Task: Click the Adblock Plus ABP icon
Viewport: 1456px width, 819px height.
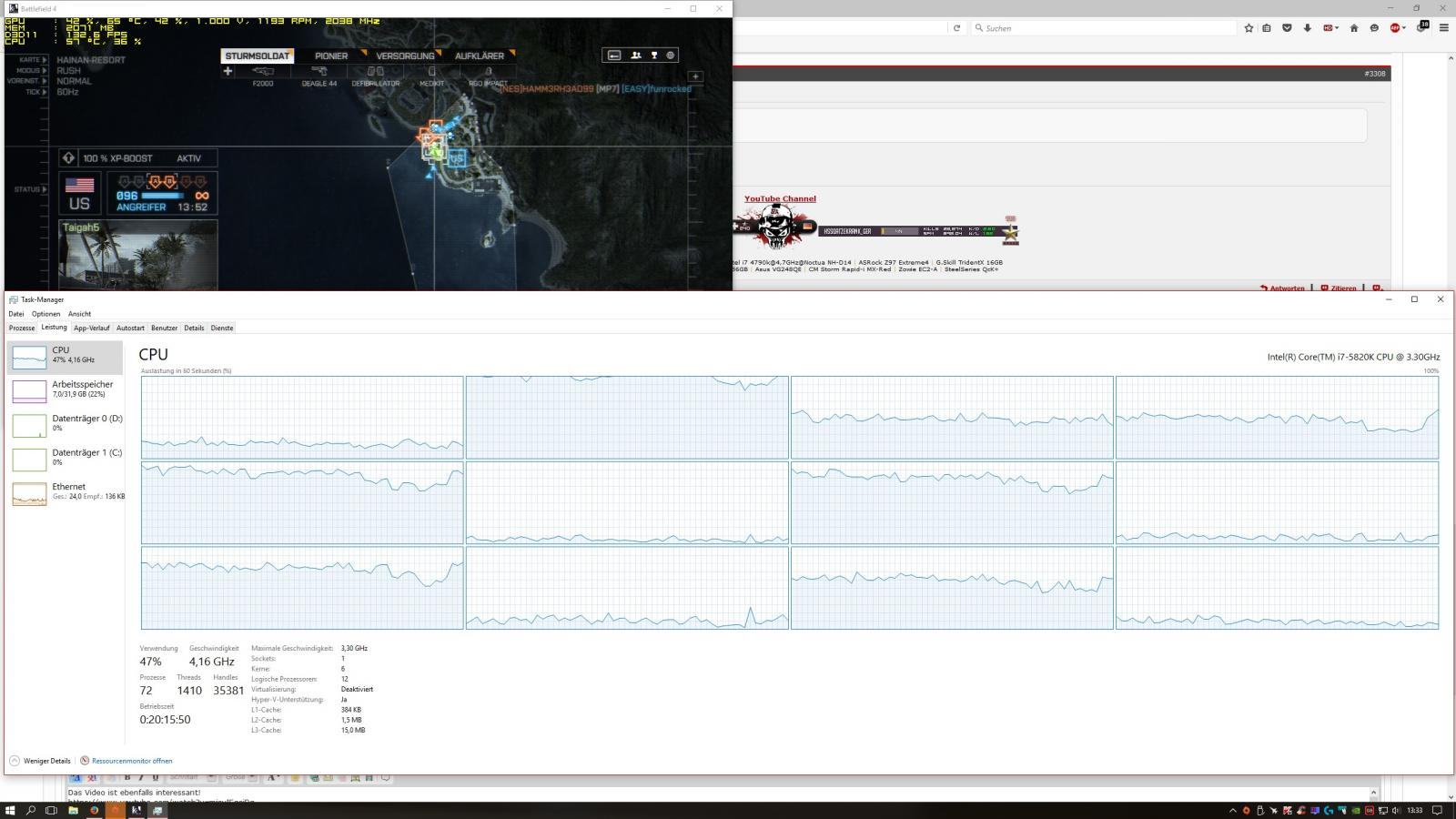Action: point(1396,28)
